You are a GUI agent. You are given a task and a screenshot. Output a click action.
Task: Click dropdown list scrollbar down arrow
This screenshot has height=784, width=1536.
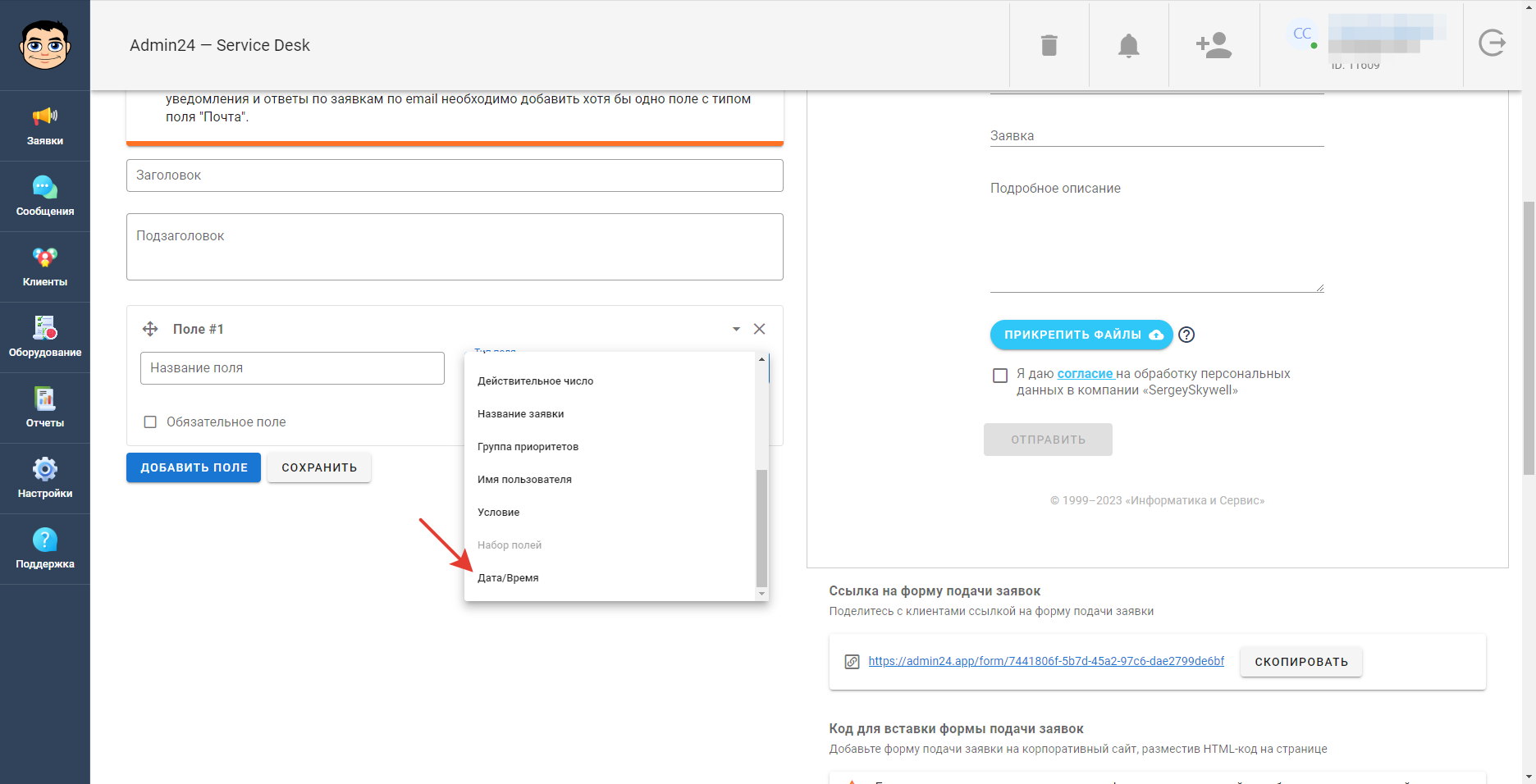pyautogui.click(x=761, y=594)
